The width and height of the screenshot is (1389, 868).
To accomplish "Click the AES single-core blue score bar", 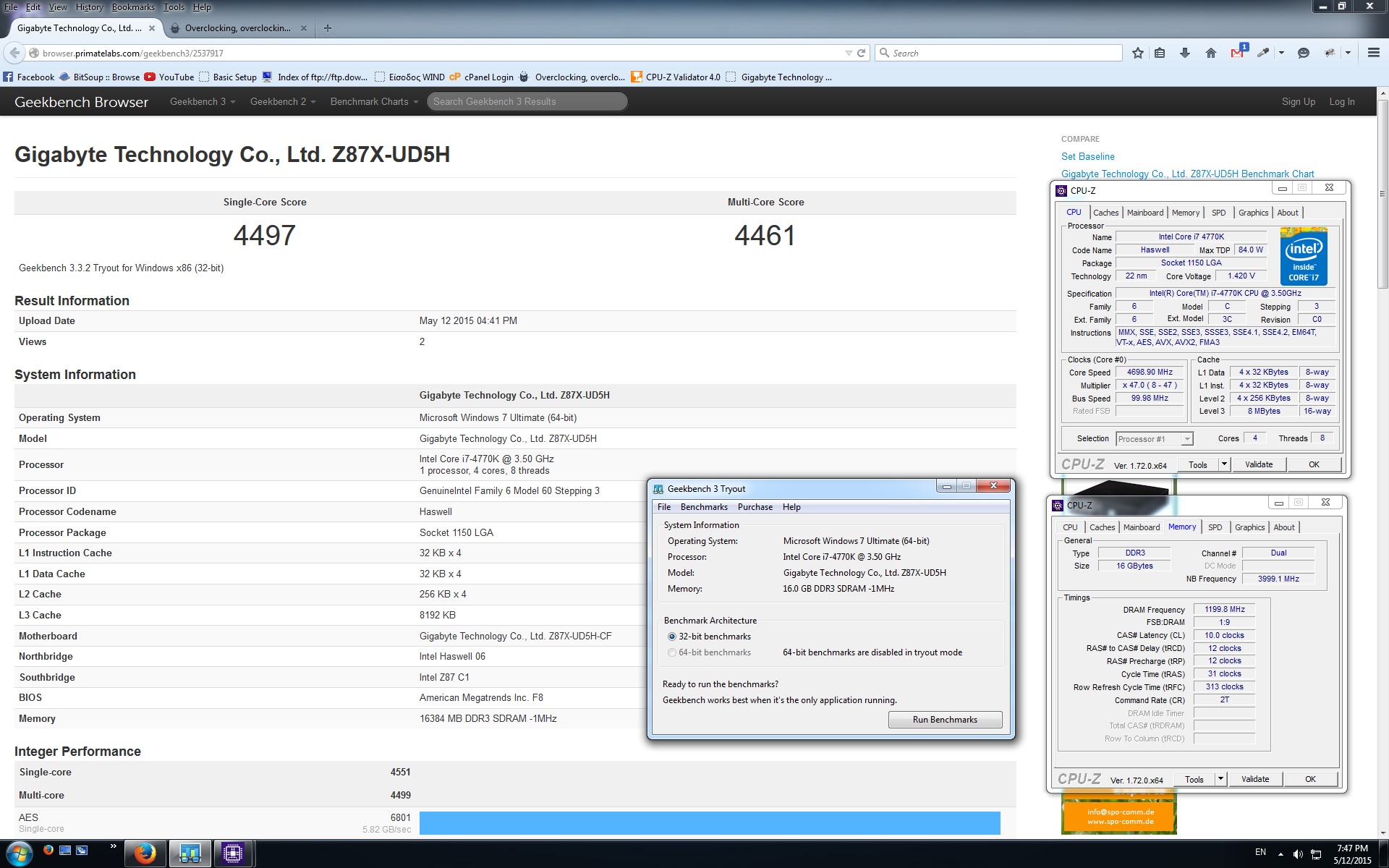I will (710, 823).
